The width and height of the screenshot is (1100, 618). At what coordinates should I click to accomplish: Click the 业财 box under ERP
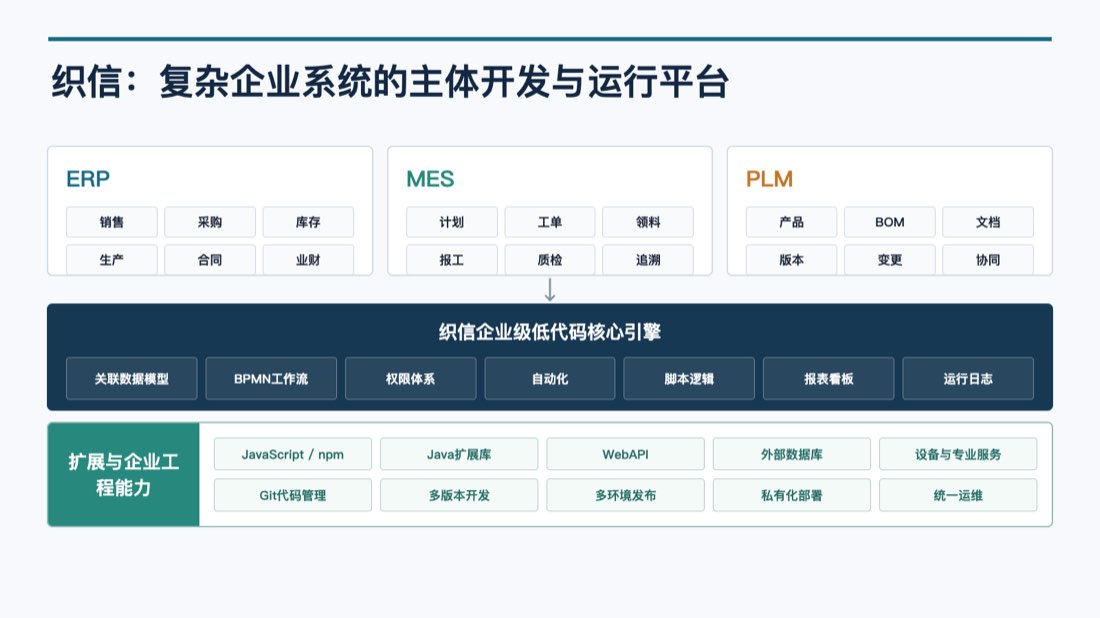point(308,260)
